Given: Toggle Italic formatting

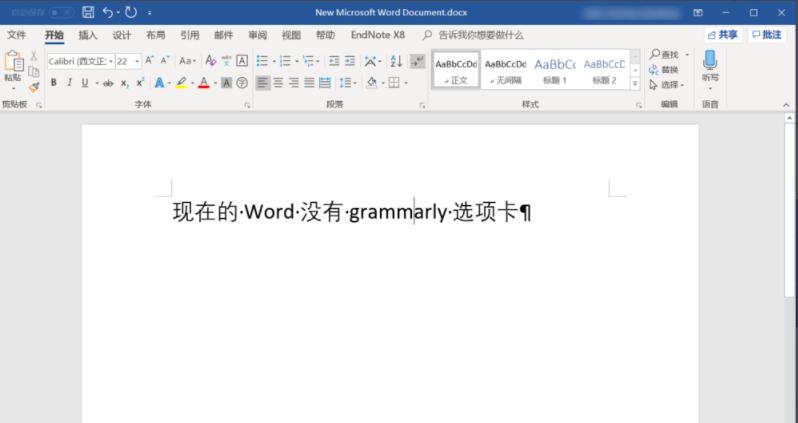Looking at the screenshot, I should click(70, 82).
